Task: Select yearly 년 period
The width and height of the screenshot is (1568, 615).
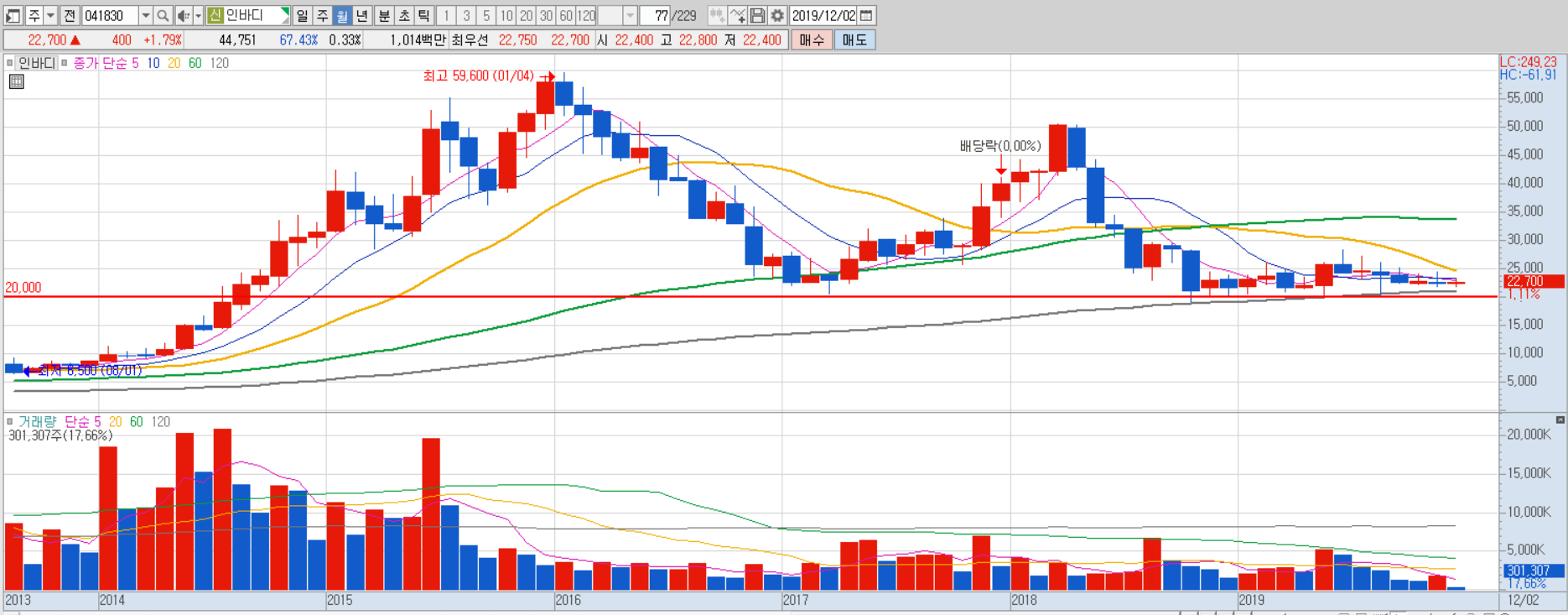Action: click(362, 15)
